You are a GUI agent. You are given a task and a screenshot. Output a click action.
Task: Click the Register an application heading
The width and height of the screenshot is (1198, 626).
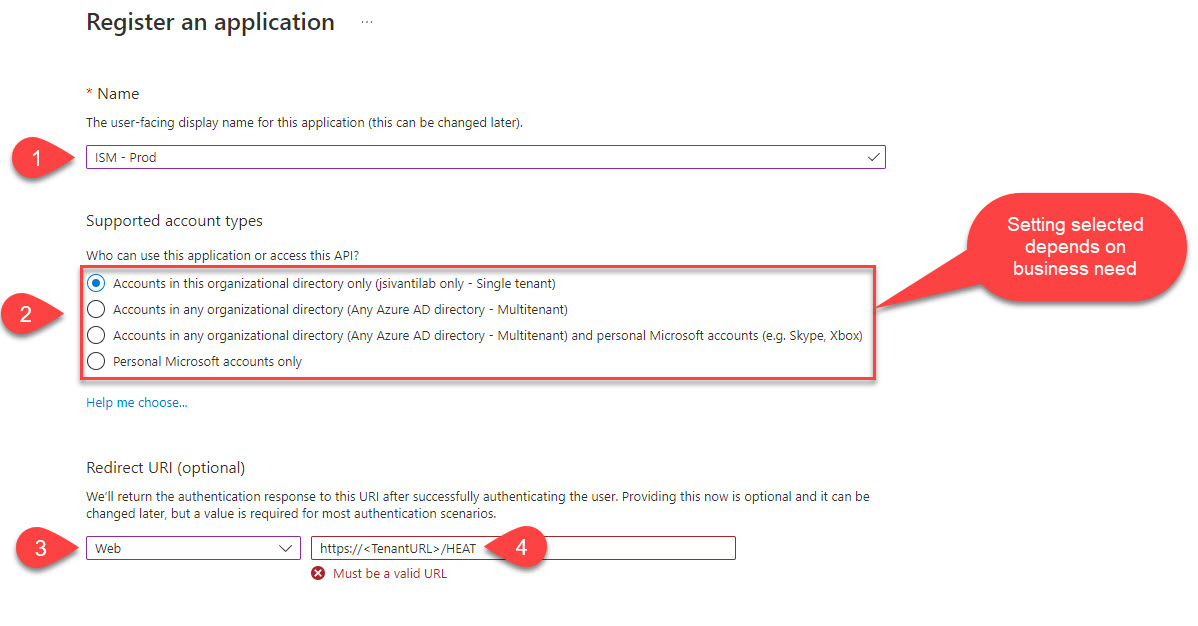click(210, 21)
